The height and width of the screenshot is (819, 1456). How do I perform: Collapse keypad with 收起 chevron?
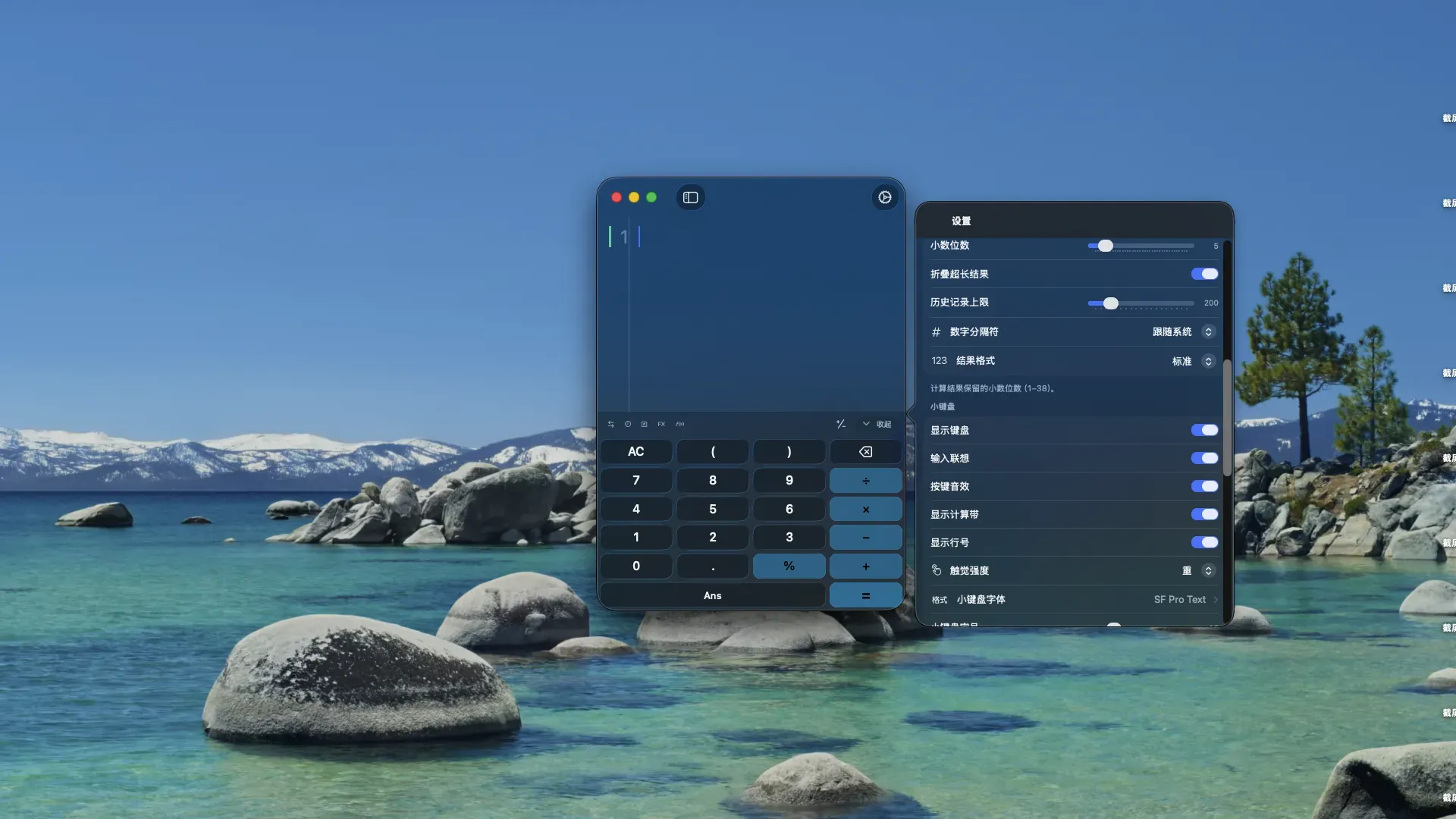(x=877, y=424)
